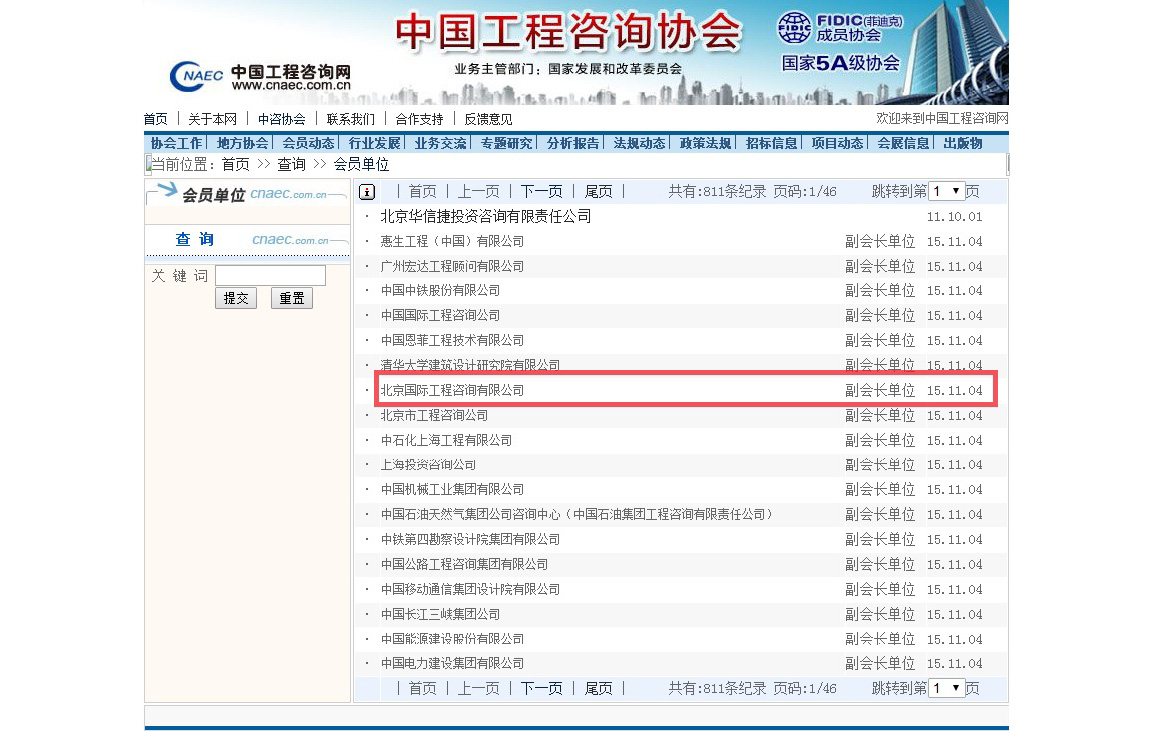Open 北京华信捷投资咨询有限责任公司 entry
Image resolution: width=1153 pixels, height=731 pixels.
tap(486, 216)
